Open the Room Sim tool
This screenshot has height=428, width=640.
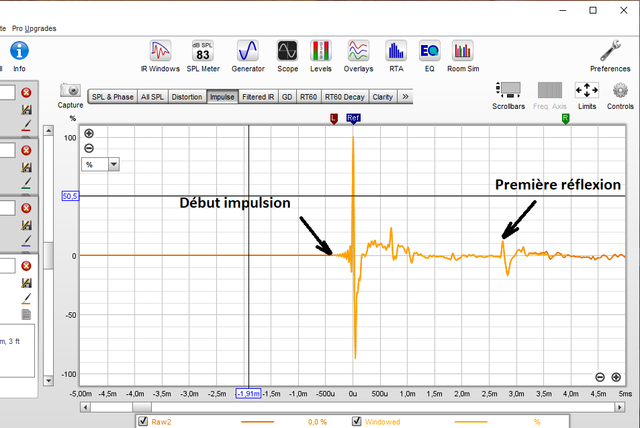point(463,56)
